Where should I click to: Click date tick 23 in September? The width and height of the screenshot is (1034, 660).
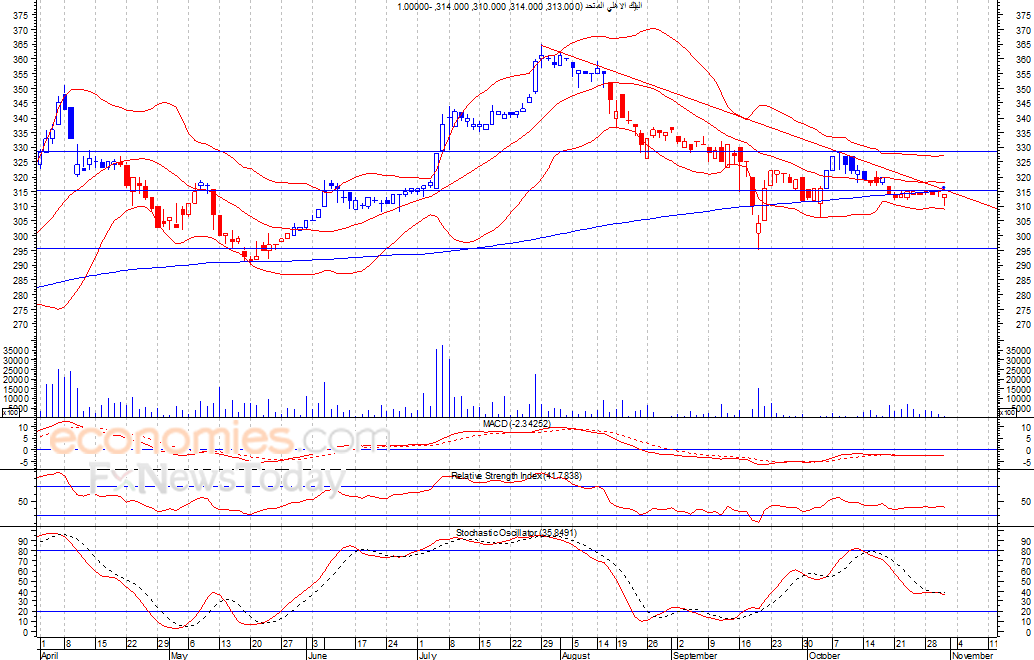click(777, 644)
